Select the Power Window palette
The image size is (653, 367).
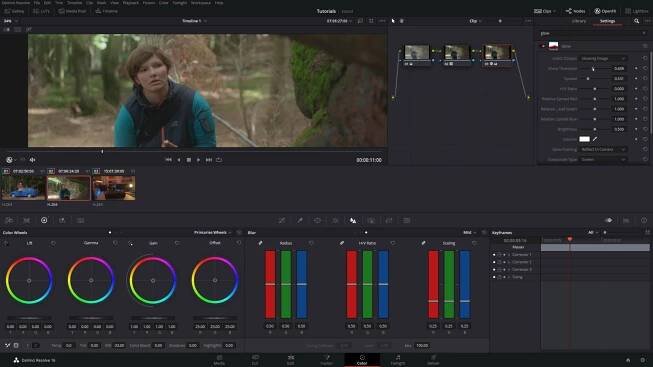[317, 220]
